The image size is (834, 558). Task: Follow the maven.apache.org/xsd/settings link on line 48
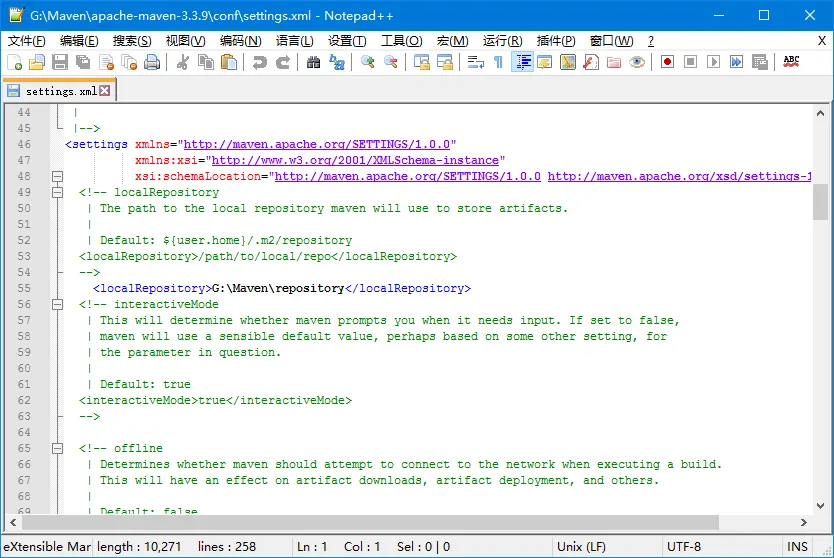pyautogui.click(x=680, y=176)
